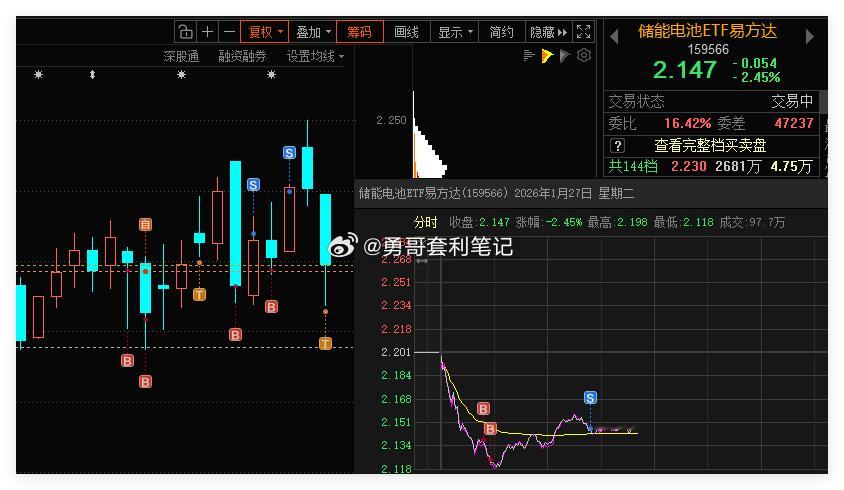Click stock code 159566
This screenshot has height=490, width=844.
pos(708,50)
